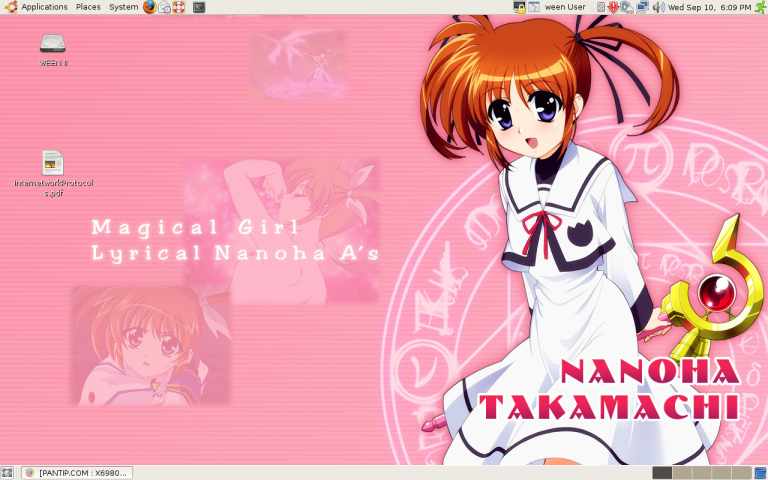Click the window icon left of ween User

point(534,7)
